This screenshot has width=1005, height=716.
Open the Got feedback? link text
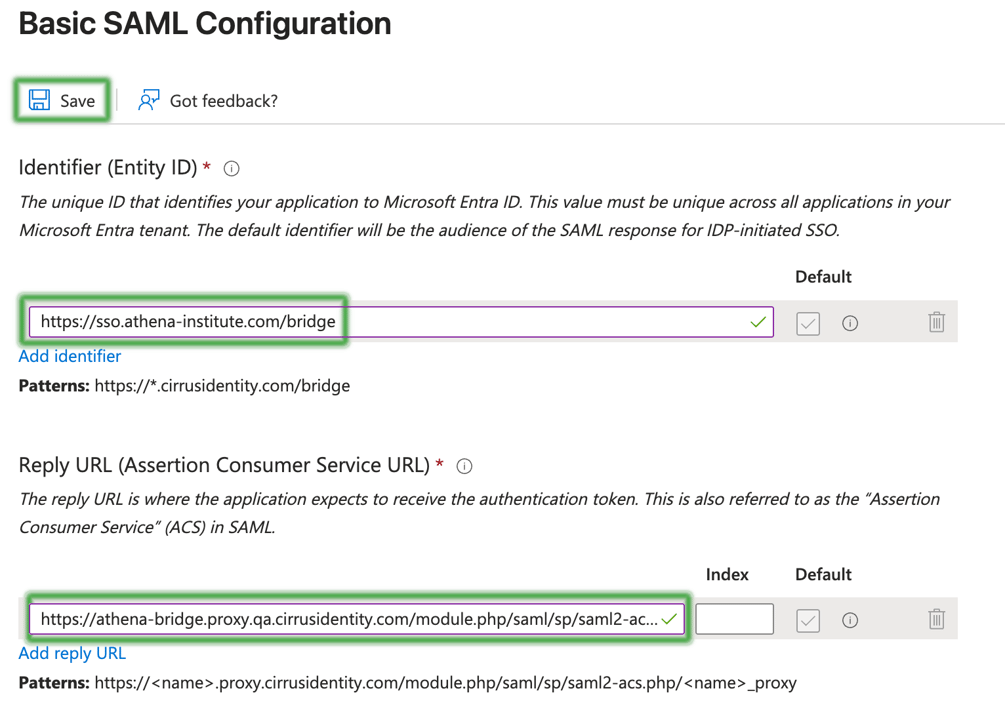click(x=223, y=101)
